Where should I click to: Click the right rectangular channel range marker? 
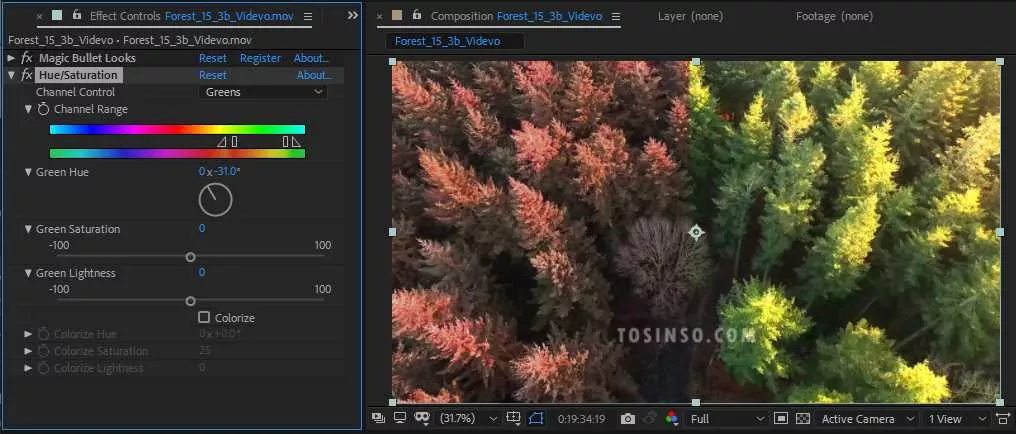pos(285,141)
